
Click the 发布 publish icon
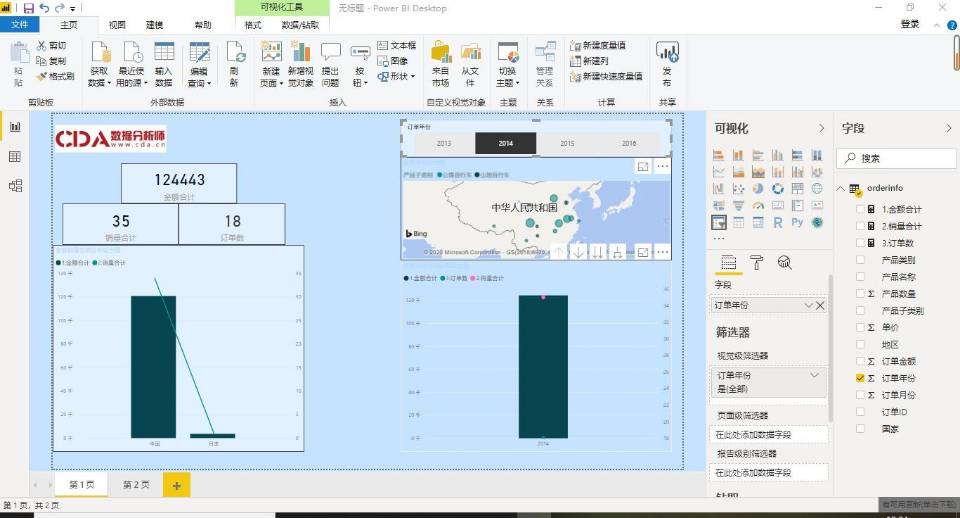point(667,53)
